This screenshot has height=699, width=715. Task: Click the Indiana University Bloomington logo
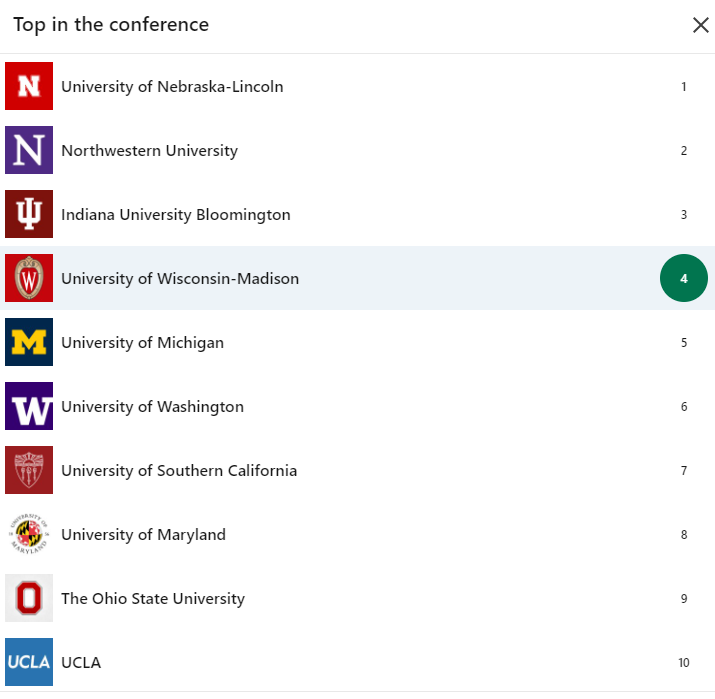point(29,214)
